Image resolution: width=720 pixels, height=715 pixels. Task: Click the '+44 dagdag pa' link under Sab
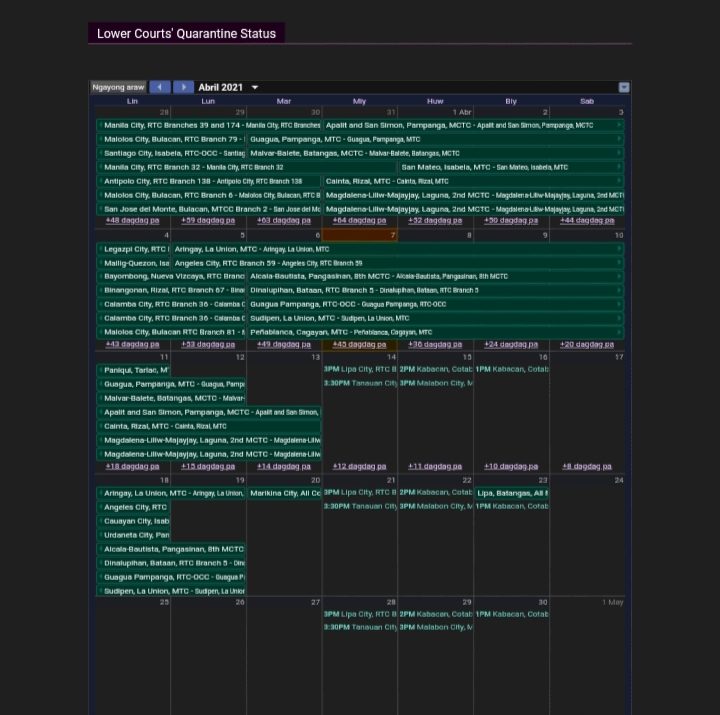586,220
